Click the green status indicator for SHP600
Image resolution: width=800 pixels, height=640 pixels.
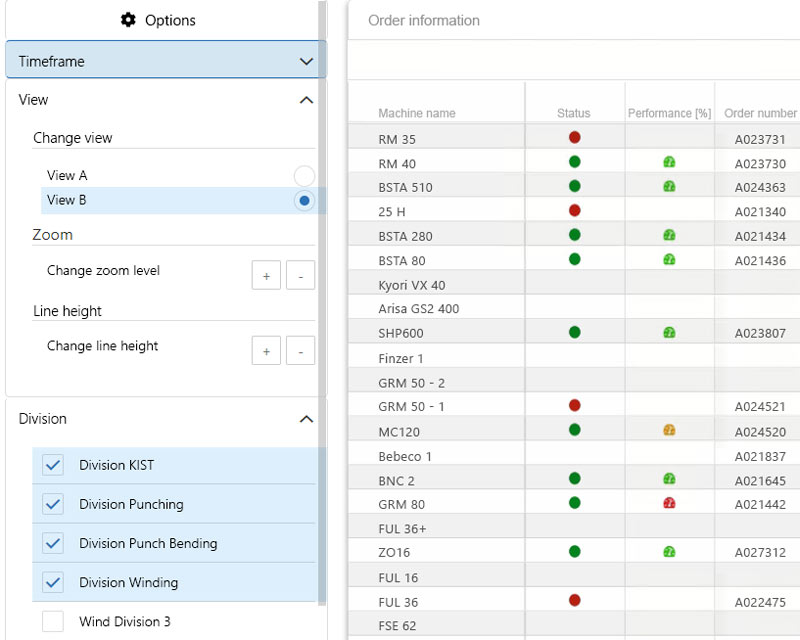pyautogui.click(x=573, y=331)
